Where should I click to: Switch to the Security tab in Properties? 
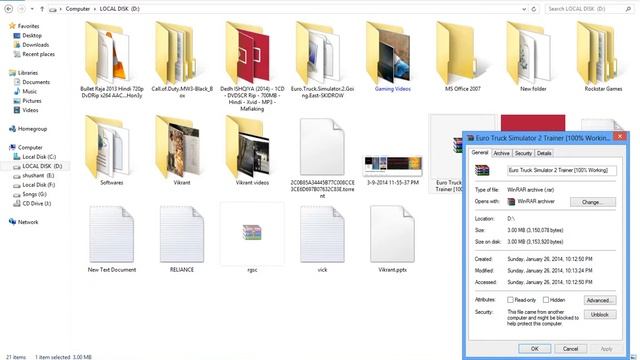click(523, 153)
